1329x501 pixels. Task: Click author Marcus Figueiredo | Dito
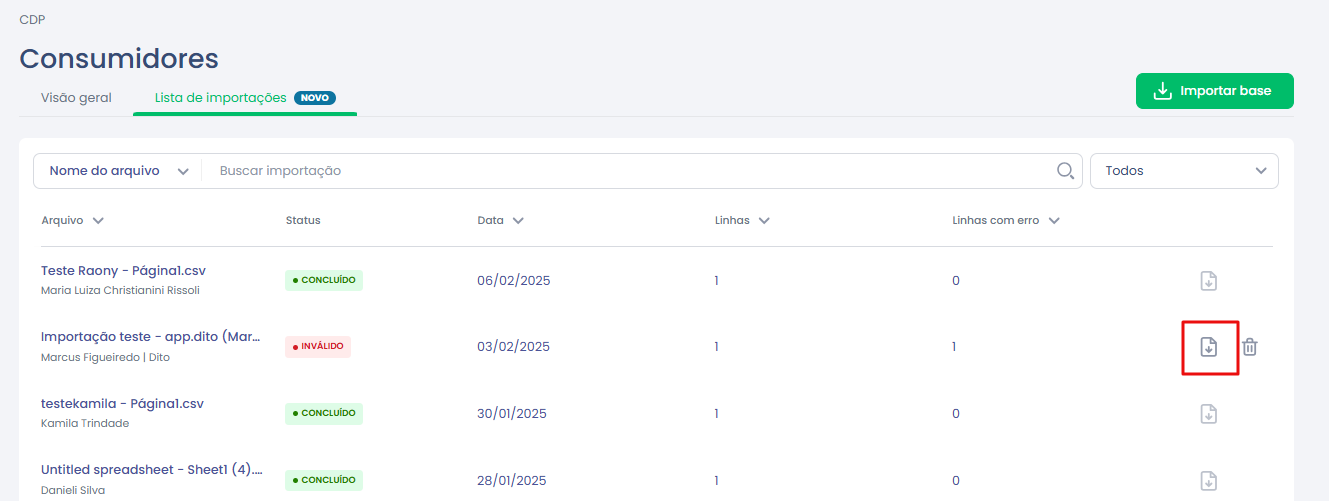coord(105,357)
